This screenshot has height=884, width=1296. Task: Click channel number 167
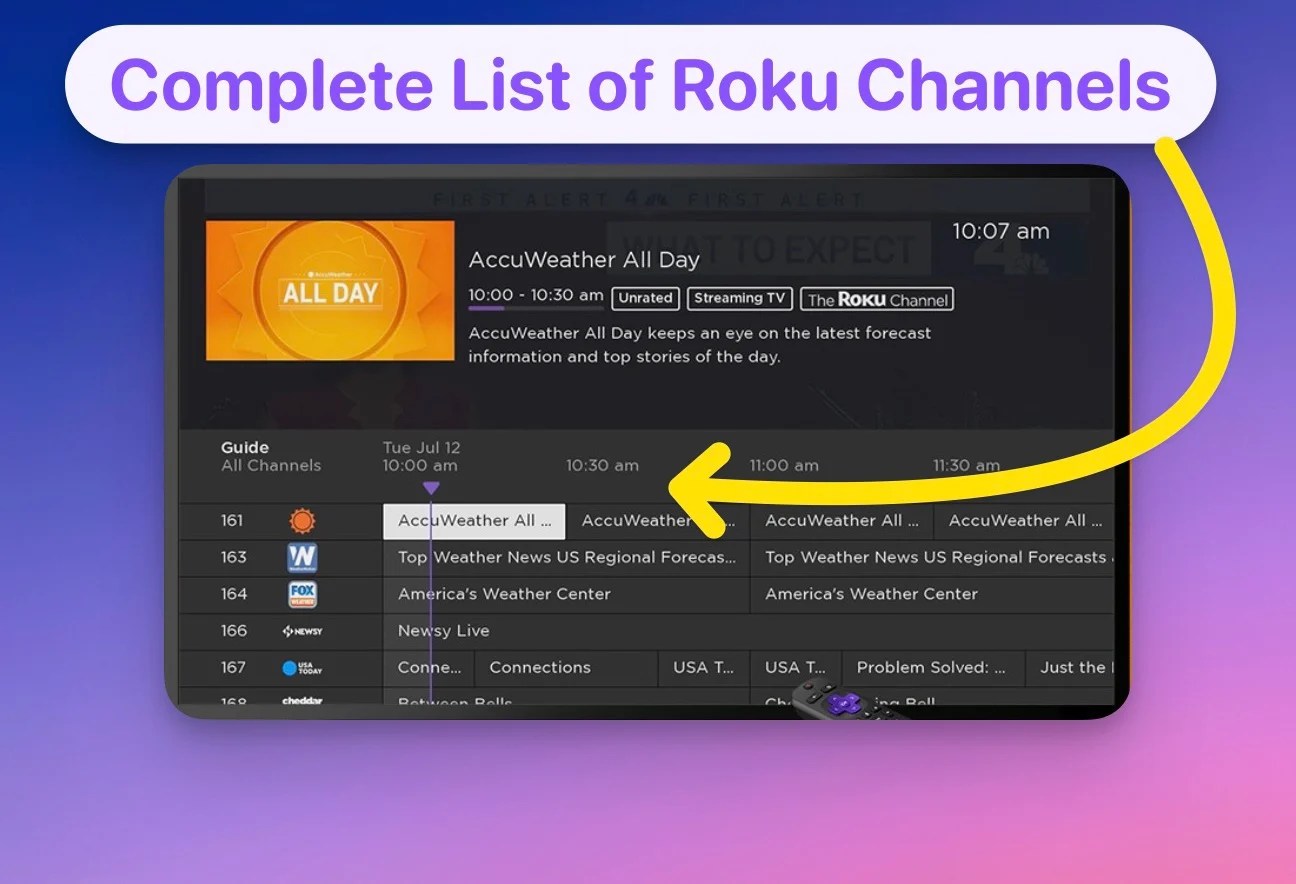[234, 668]
